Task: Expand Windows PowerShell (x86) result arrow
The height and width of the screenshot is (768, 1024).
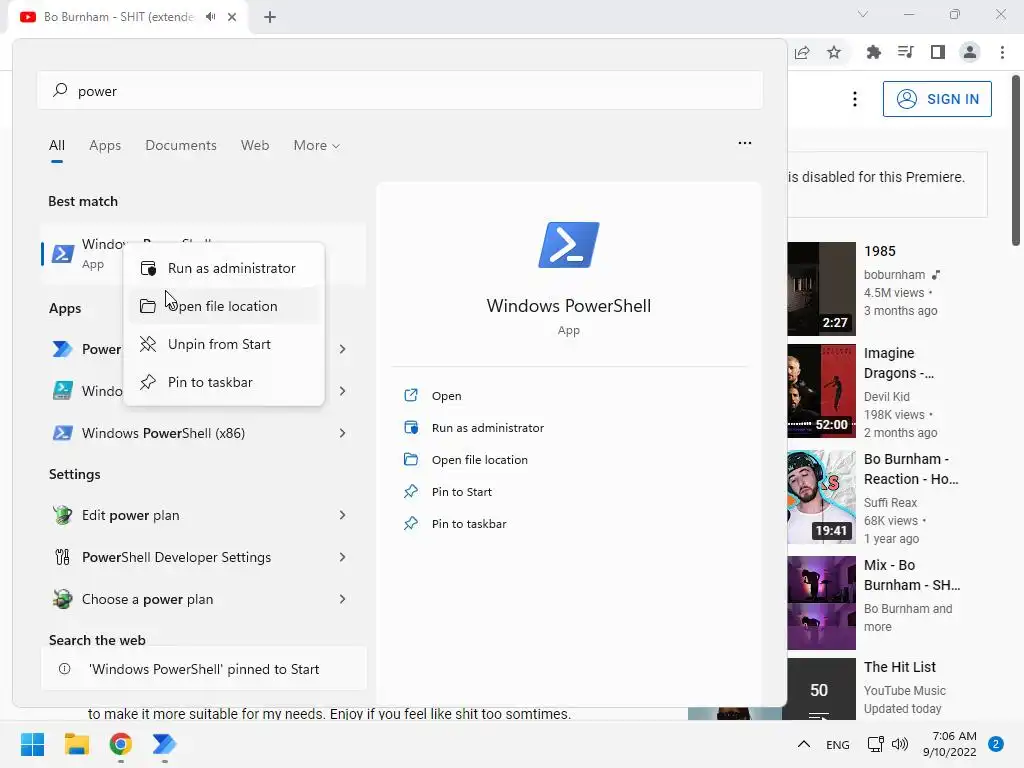Action: 342,433
